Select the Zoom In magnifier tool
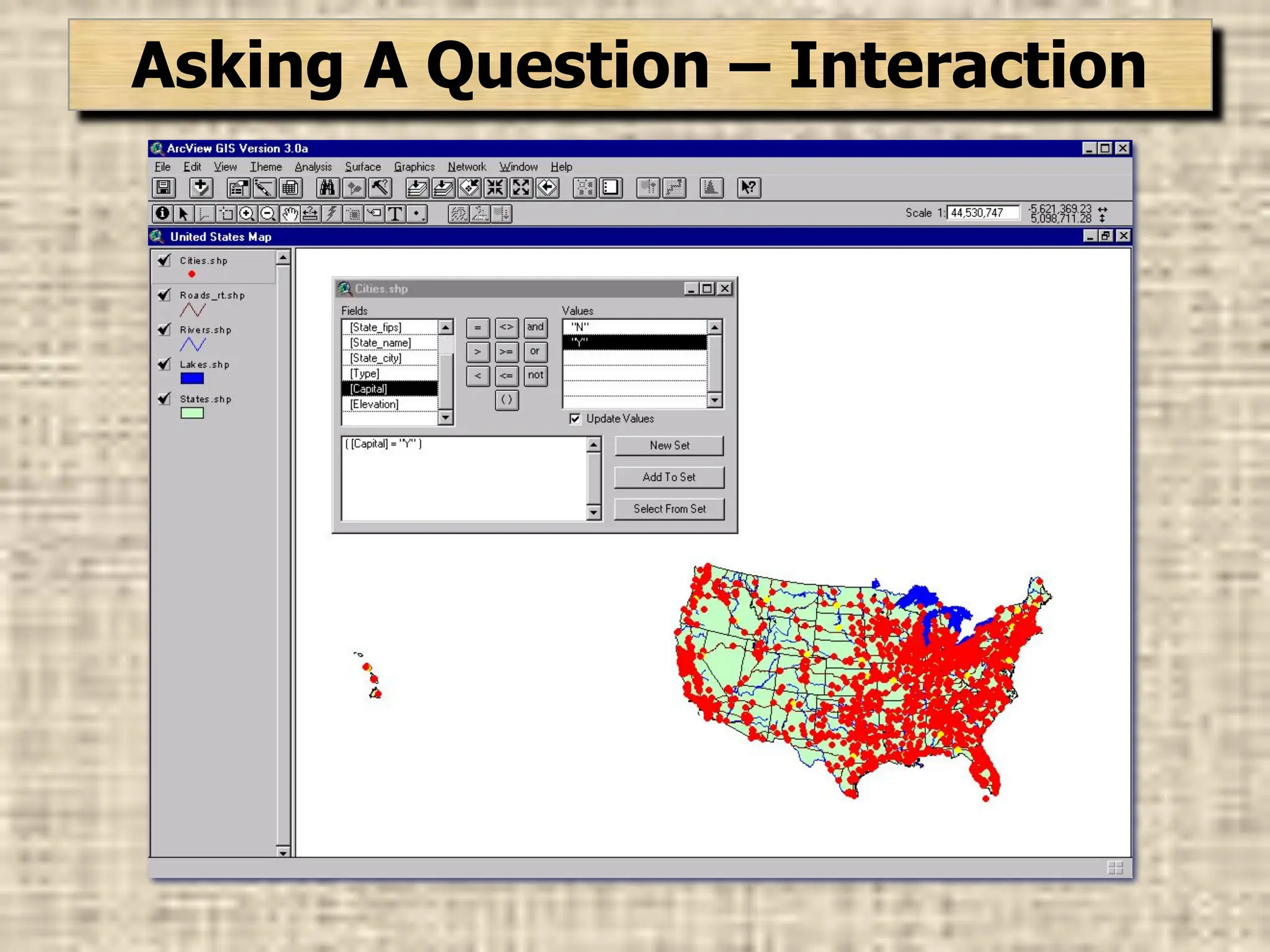 [247, 214]
